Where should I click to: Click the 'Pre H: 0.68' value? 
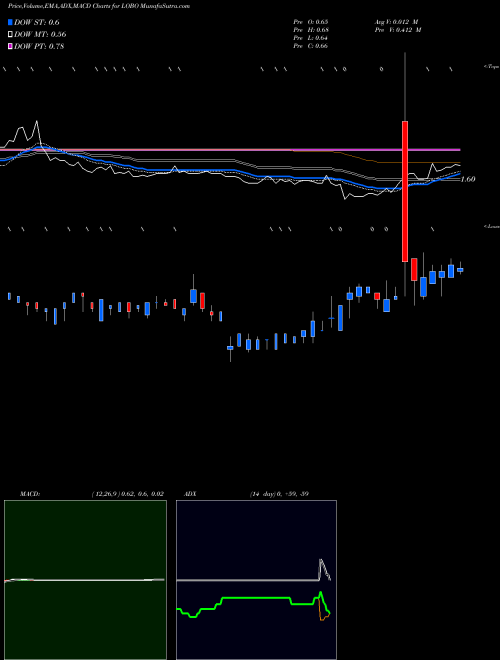coord(311,30)
